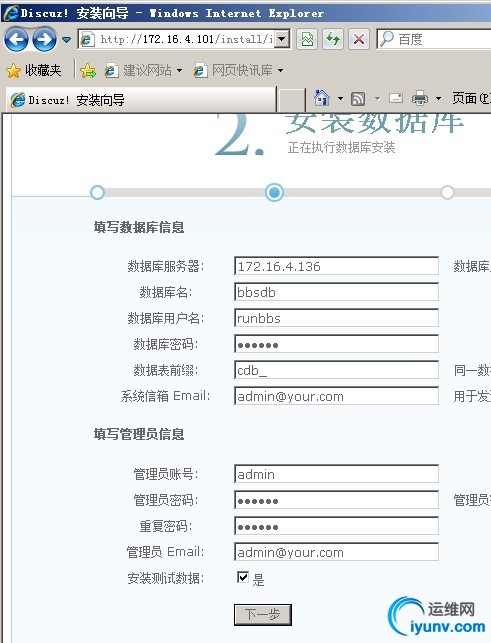Click the active second progress step circle
Image resolution: width=491 pixels, height=643 pixels.
[274, 192]
